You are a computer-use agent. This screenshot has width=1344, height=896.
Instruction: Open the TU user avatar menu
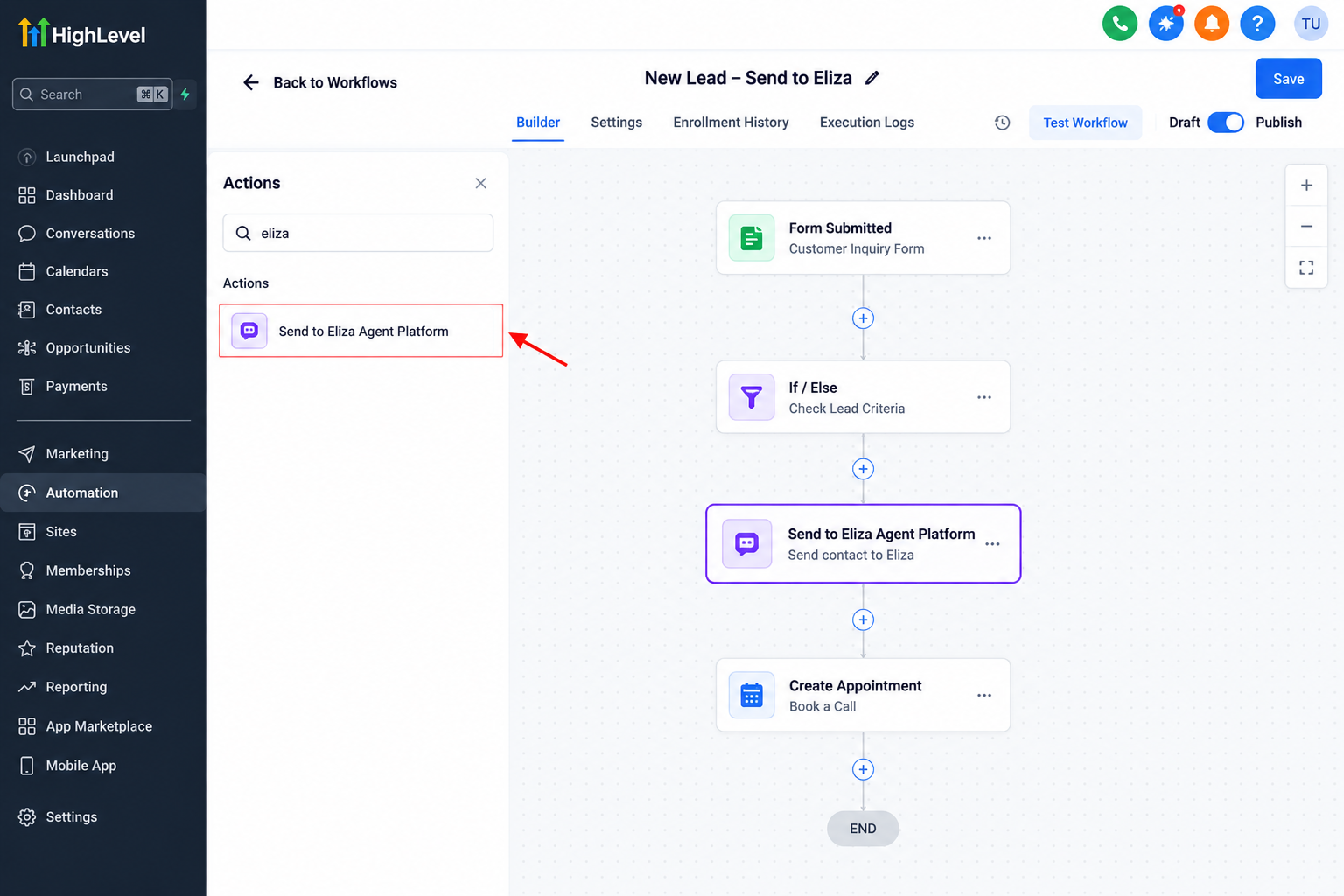pos(1311,24)
